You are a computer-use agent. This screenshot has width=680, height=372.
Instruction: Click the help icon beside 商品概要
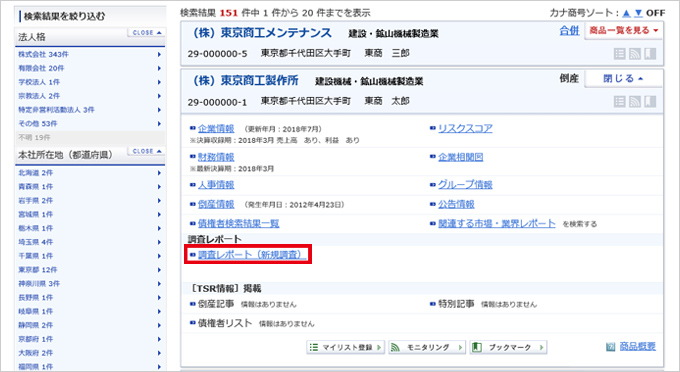(611, 347)
